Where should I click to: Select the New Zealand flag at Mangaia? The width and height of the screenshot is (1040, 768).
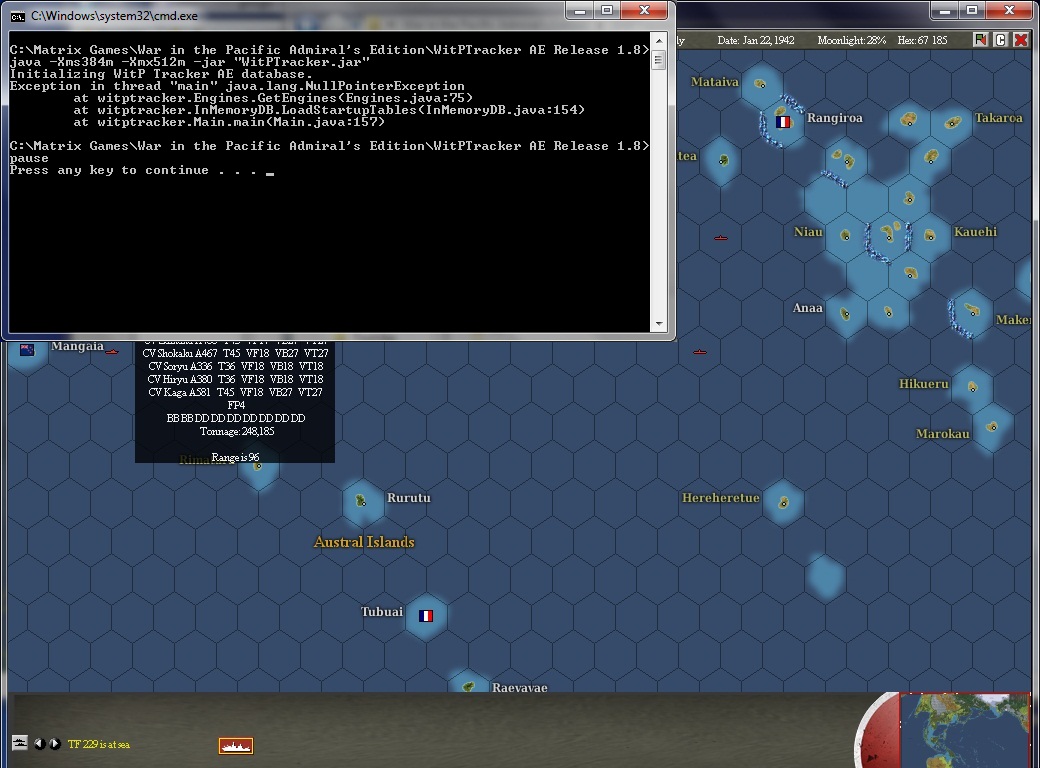pos(27,350)
